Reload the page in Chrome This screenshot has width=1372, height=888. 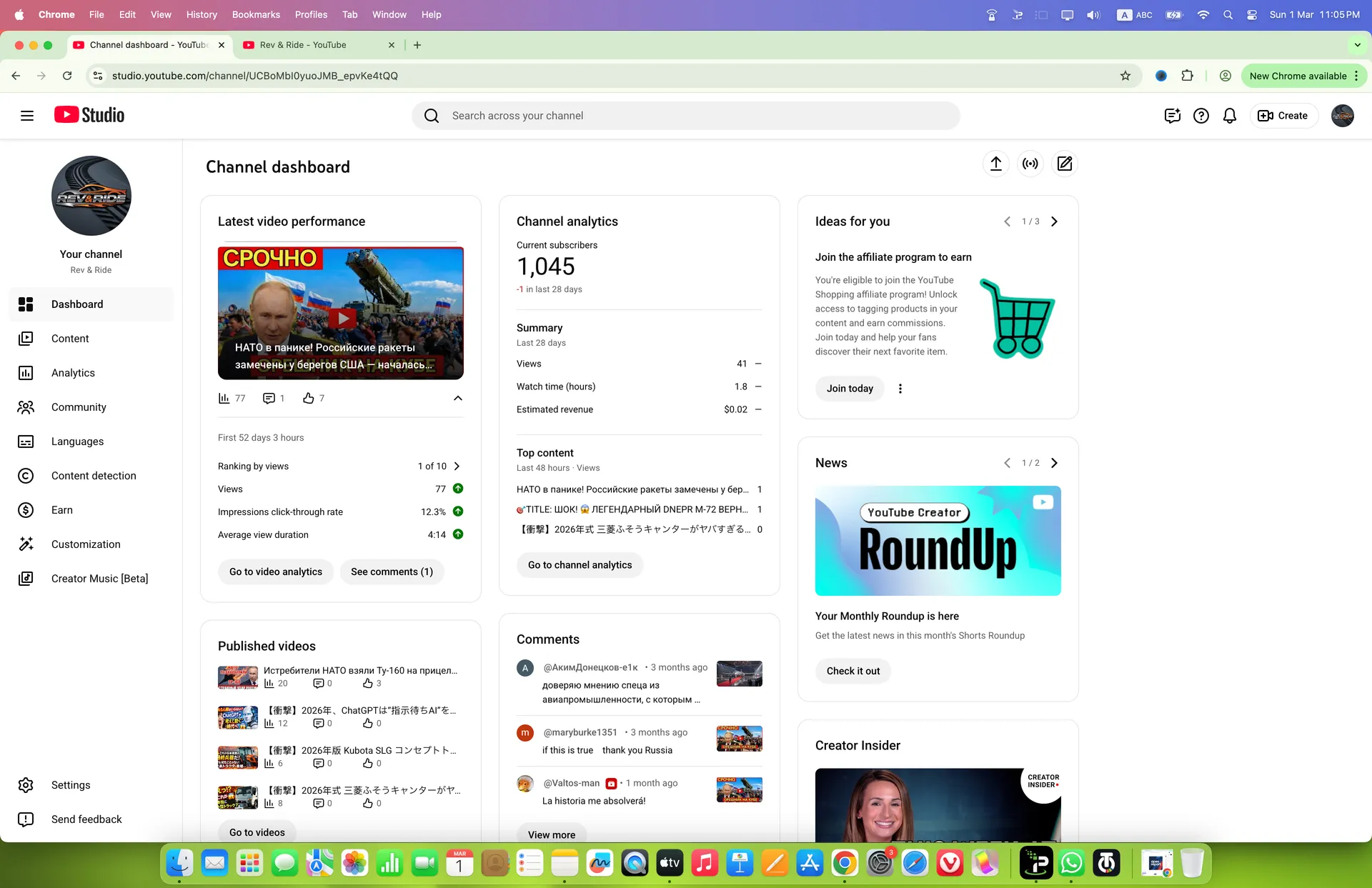(x=67, y=76)
